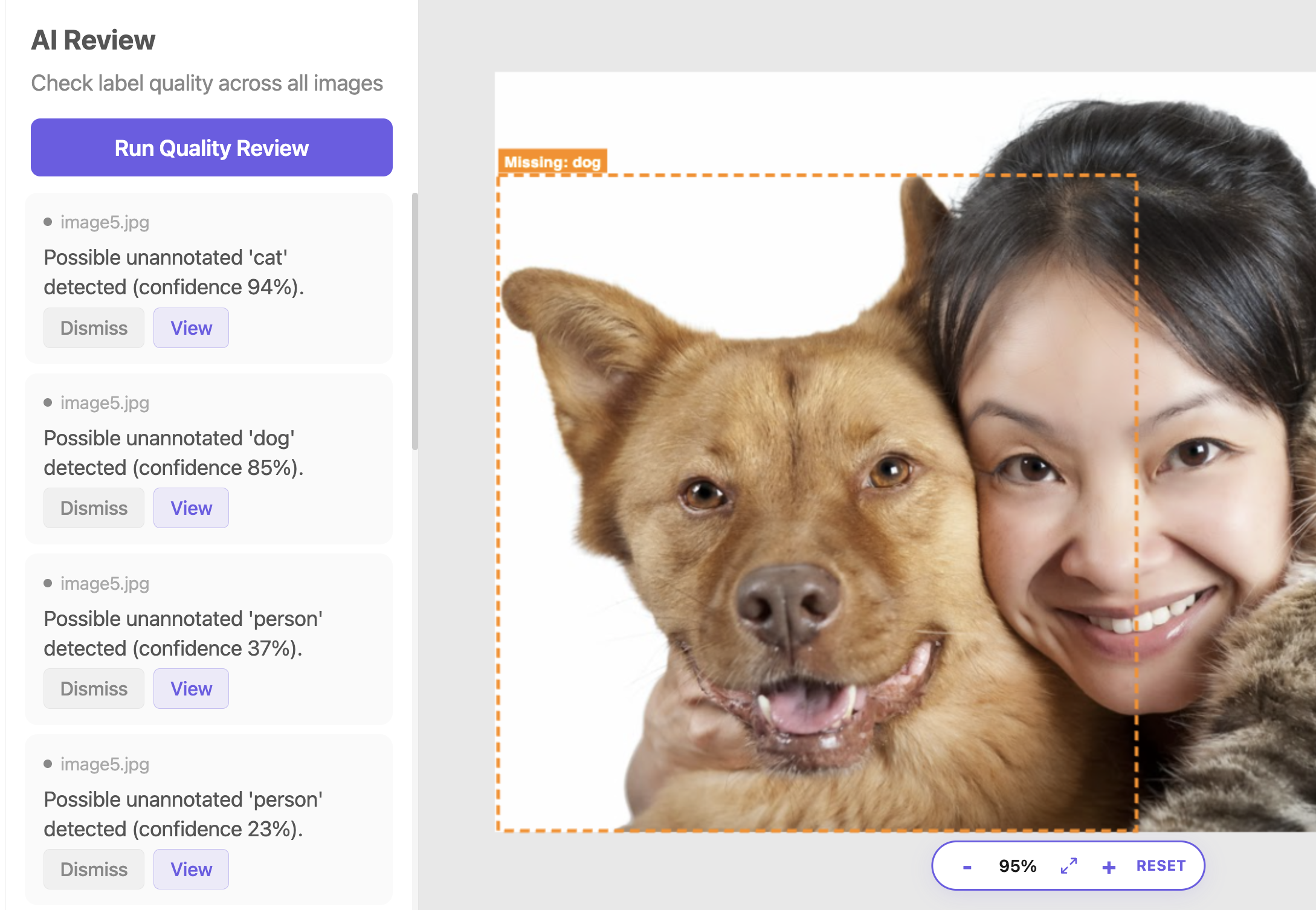View the 'person' 37% confidence detection
Viewport: 1316px width, 910px height.
[x=191, y=688]
